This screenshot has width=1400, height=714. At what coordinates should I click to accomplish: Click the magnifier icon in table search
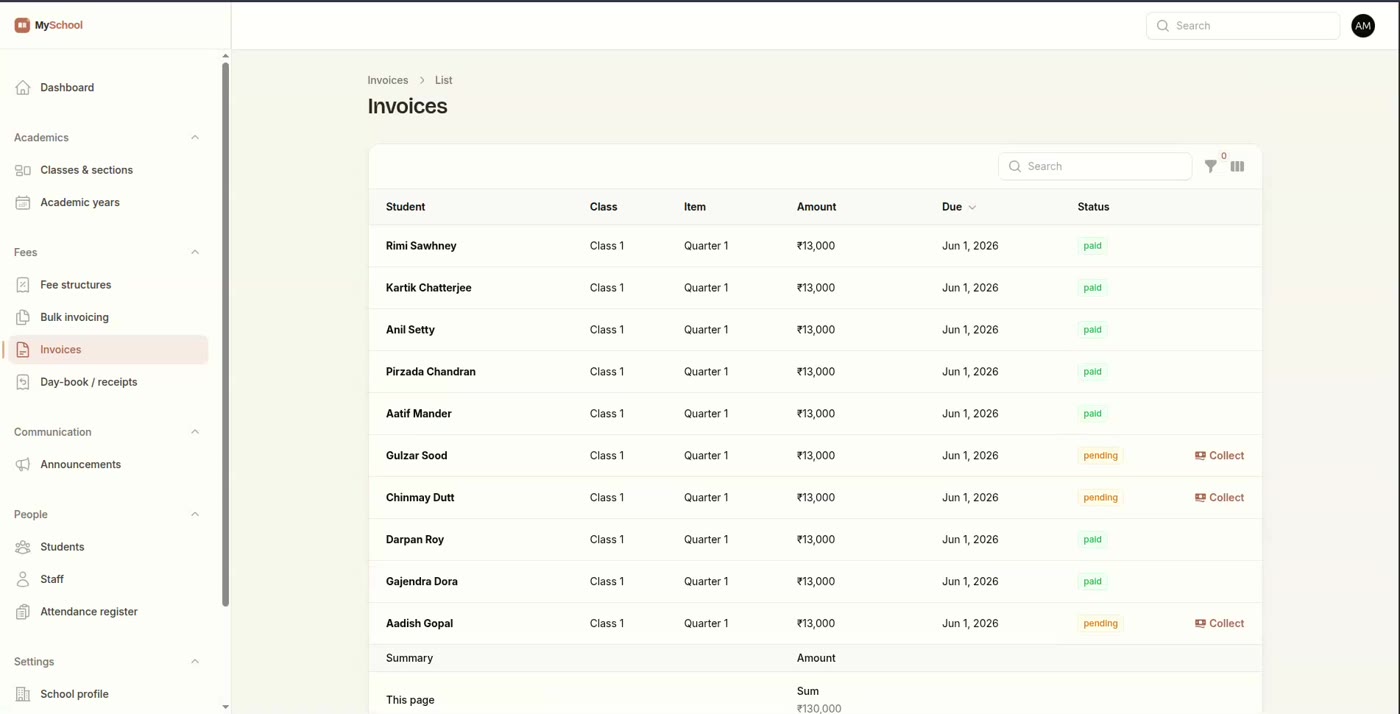tap(1015, 167)
